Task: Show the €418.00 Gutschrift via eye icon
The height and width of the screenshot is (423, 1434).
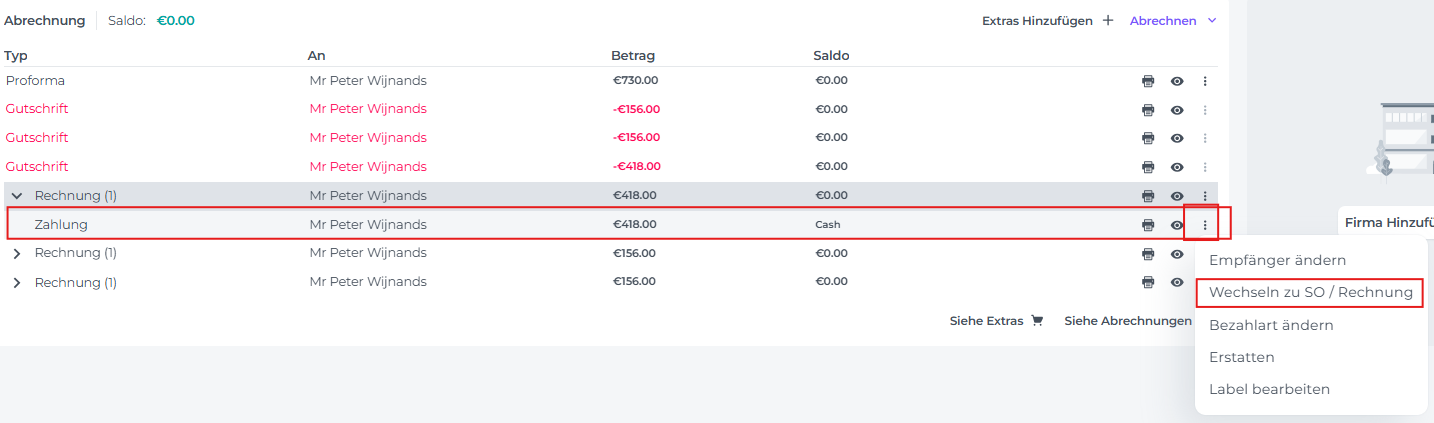Action: click(x=1177, y=167)
